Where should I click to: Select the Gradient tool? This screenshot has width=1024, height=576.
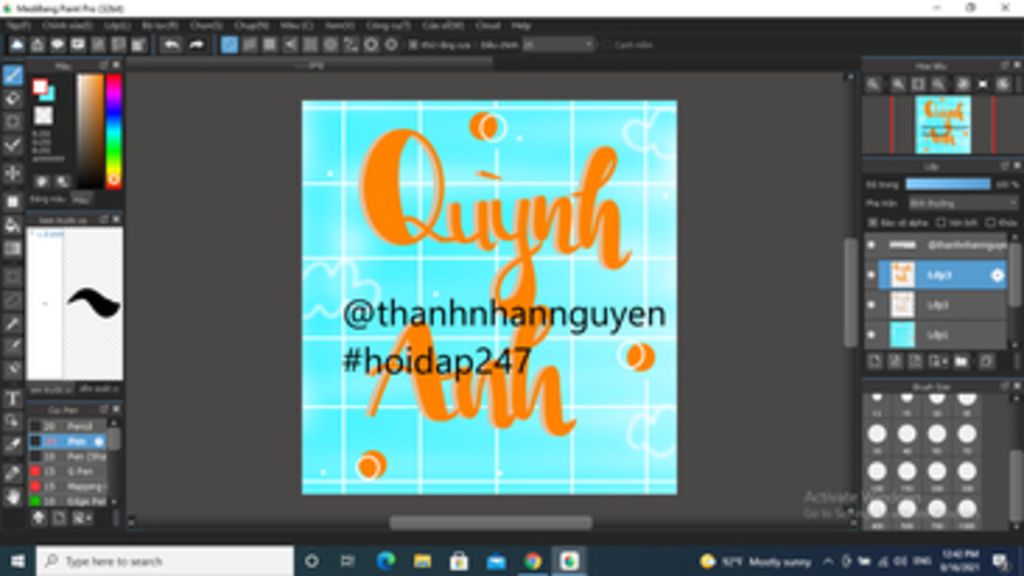click(12, 249)
